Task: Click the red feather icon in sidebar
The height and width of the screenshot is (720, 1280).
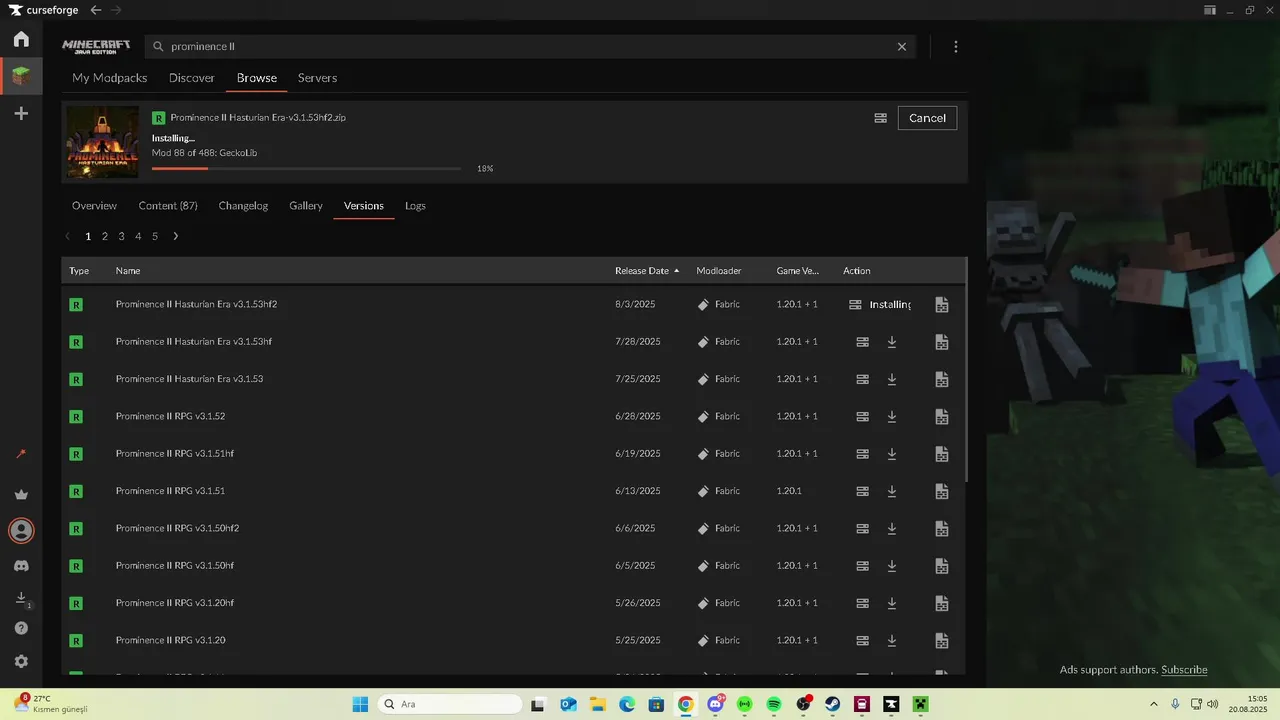Action: [21, 454]
